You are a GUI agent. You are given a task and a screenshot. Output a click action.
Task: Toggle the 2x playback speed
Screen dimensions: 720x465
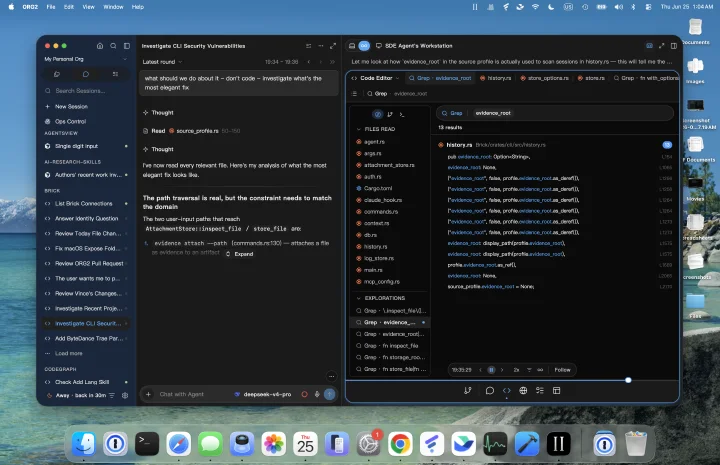[x=516, y=370]
